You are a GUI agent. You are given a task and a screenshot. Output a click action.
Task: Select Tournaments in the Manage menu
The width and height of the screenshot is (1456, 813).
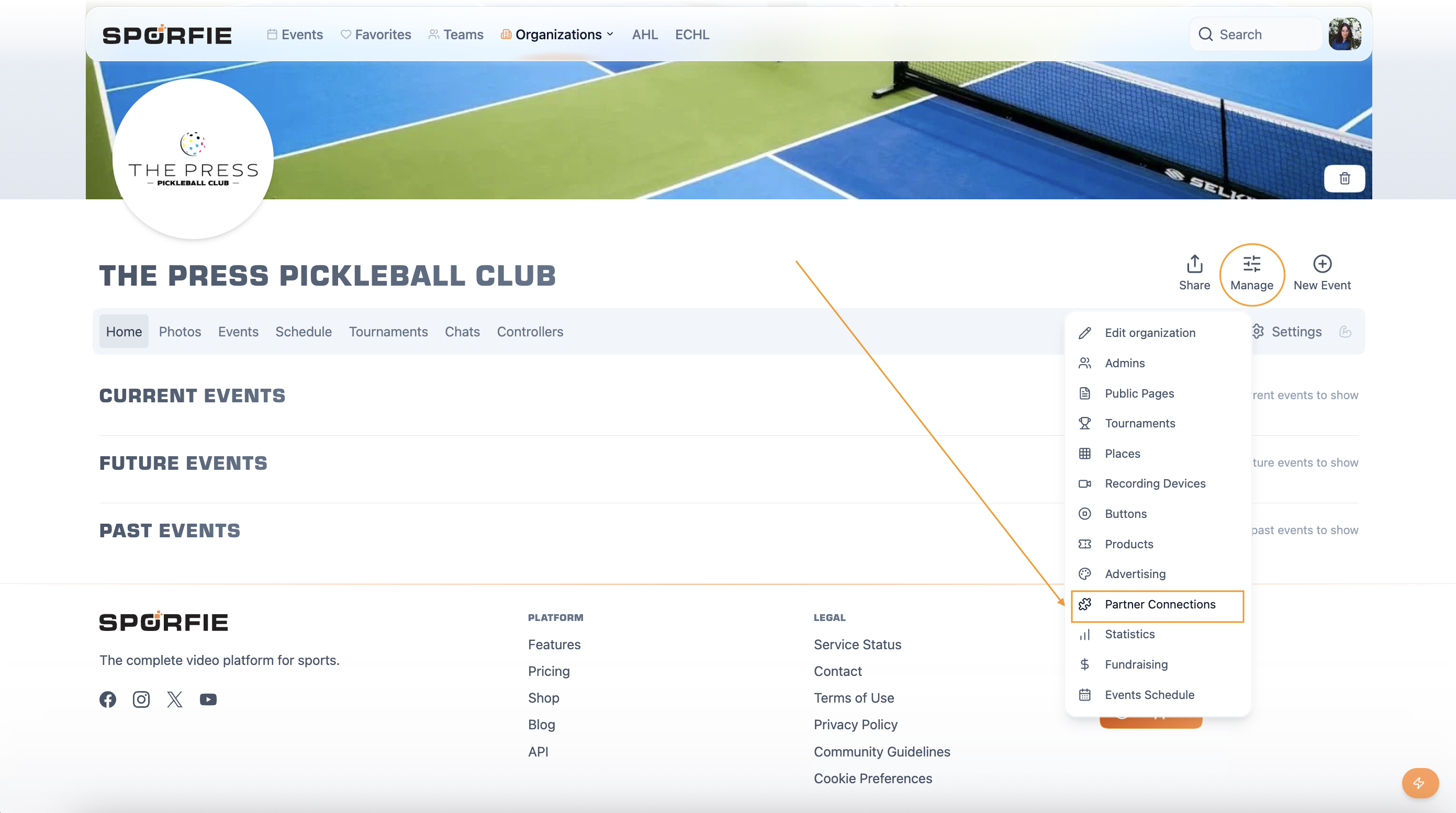1158,424
